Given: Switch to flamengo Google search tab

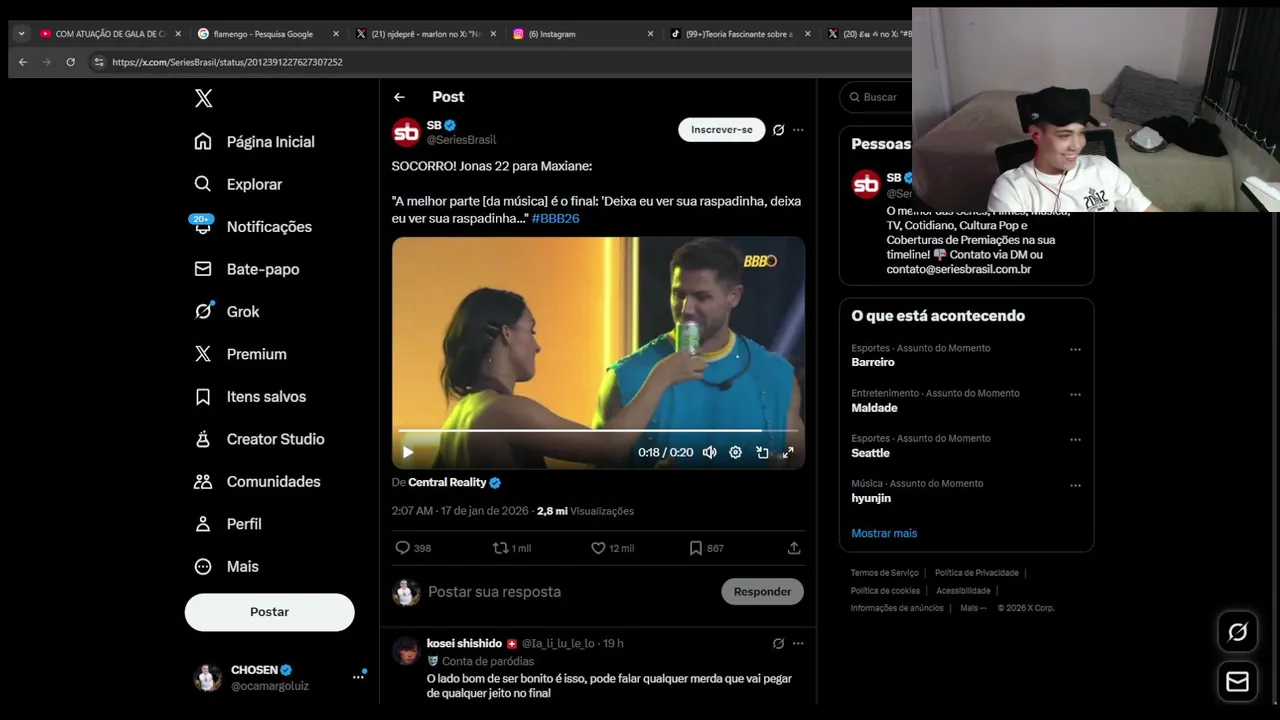Looking at the screenshot, I should [262, 33].
